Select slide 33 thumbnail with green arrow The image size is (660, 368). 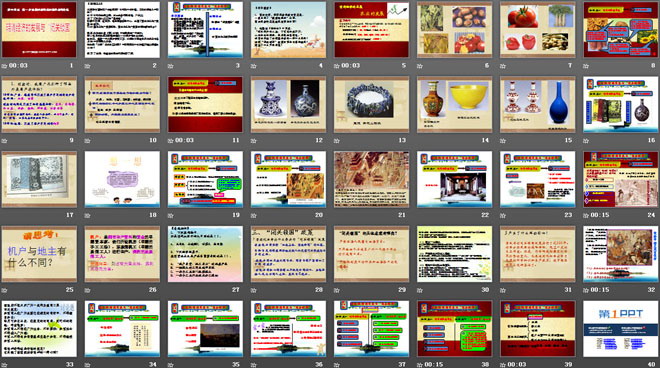click(x=39, y=329)
